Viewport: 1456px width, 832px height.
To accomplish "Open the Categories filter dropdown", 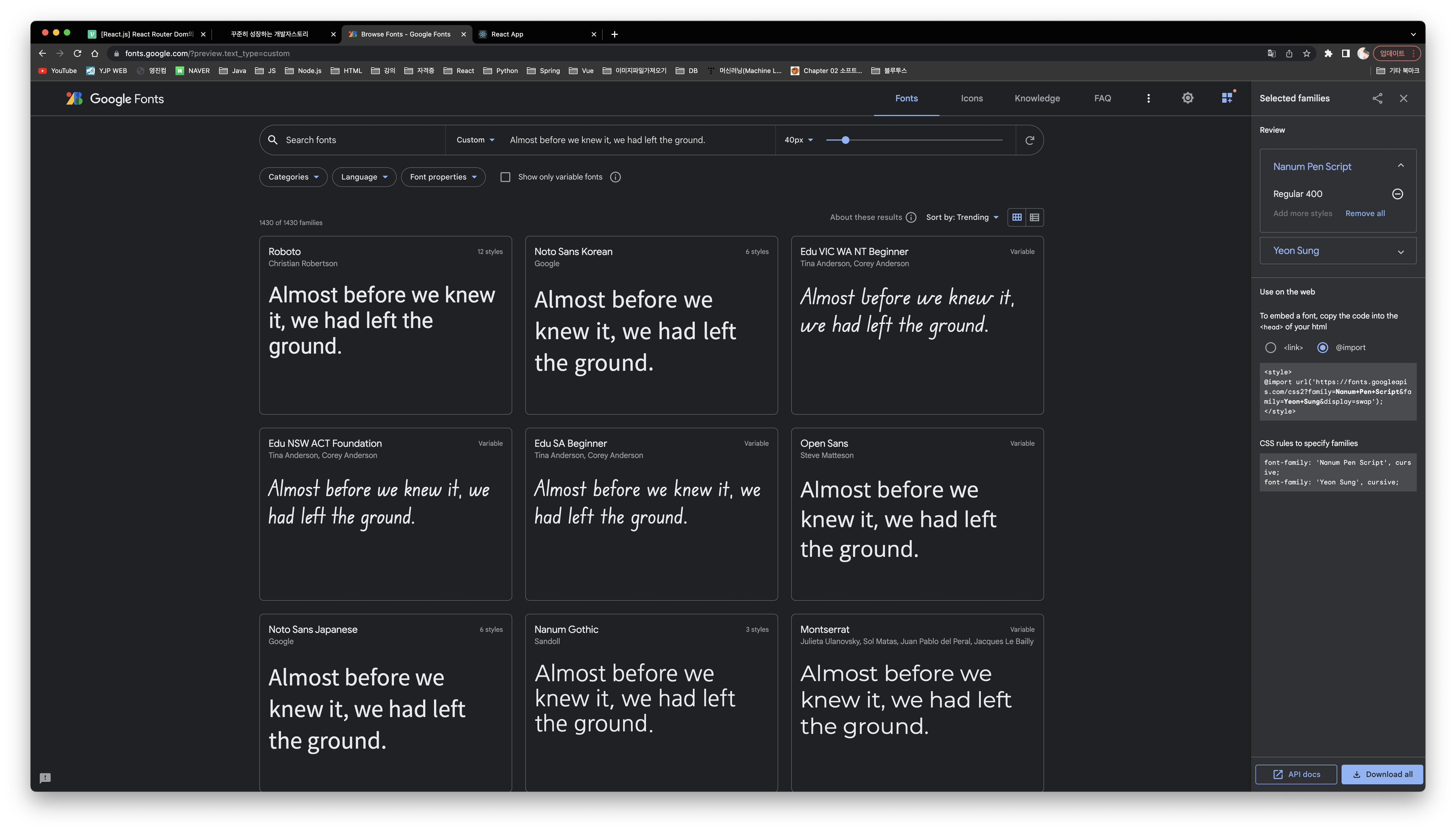I will [293, 177].
